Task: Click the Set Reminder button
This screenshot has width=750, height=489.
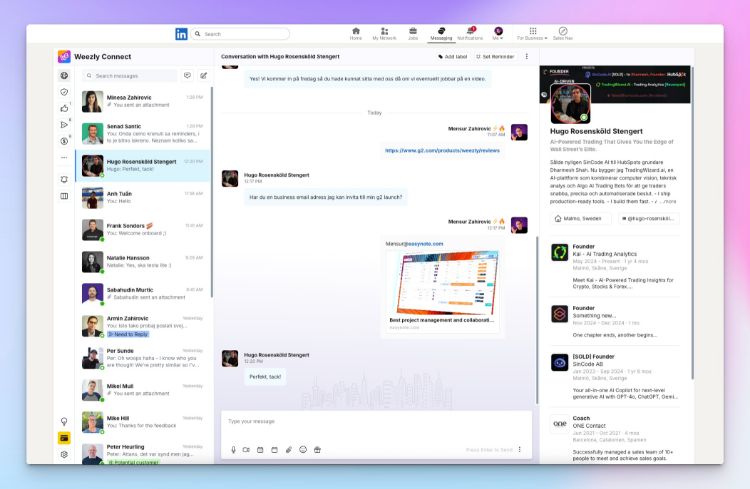Action: click(495, 56)
